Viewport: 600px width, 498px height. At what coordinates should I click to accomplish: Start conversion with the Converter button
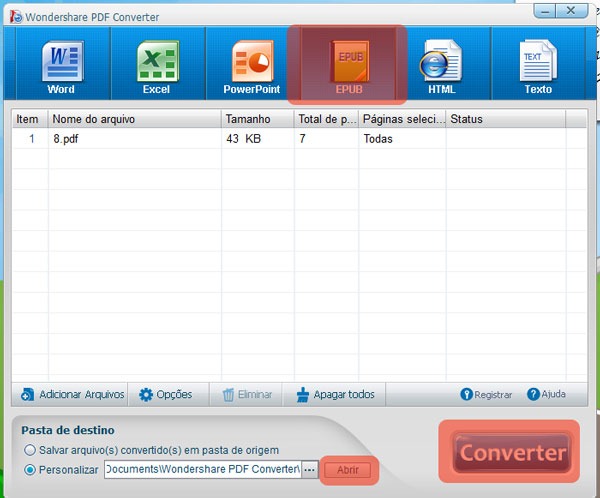click(512, 453)
